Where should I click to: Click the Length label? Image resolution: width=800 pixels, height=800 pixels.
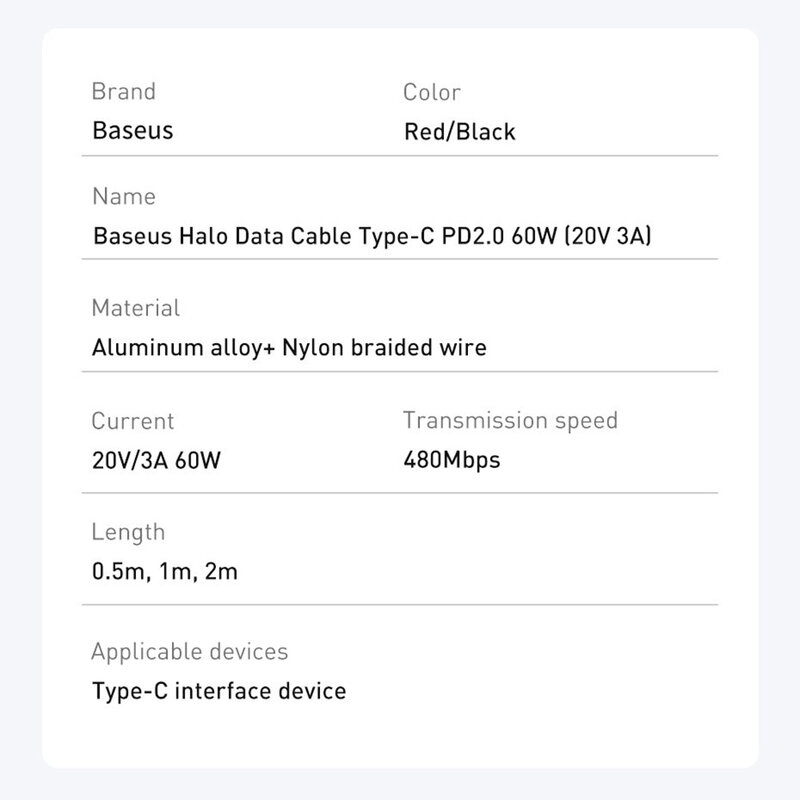tap(128, 532)
